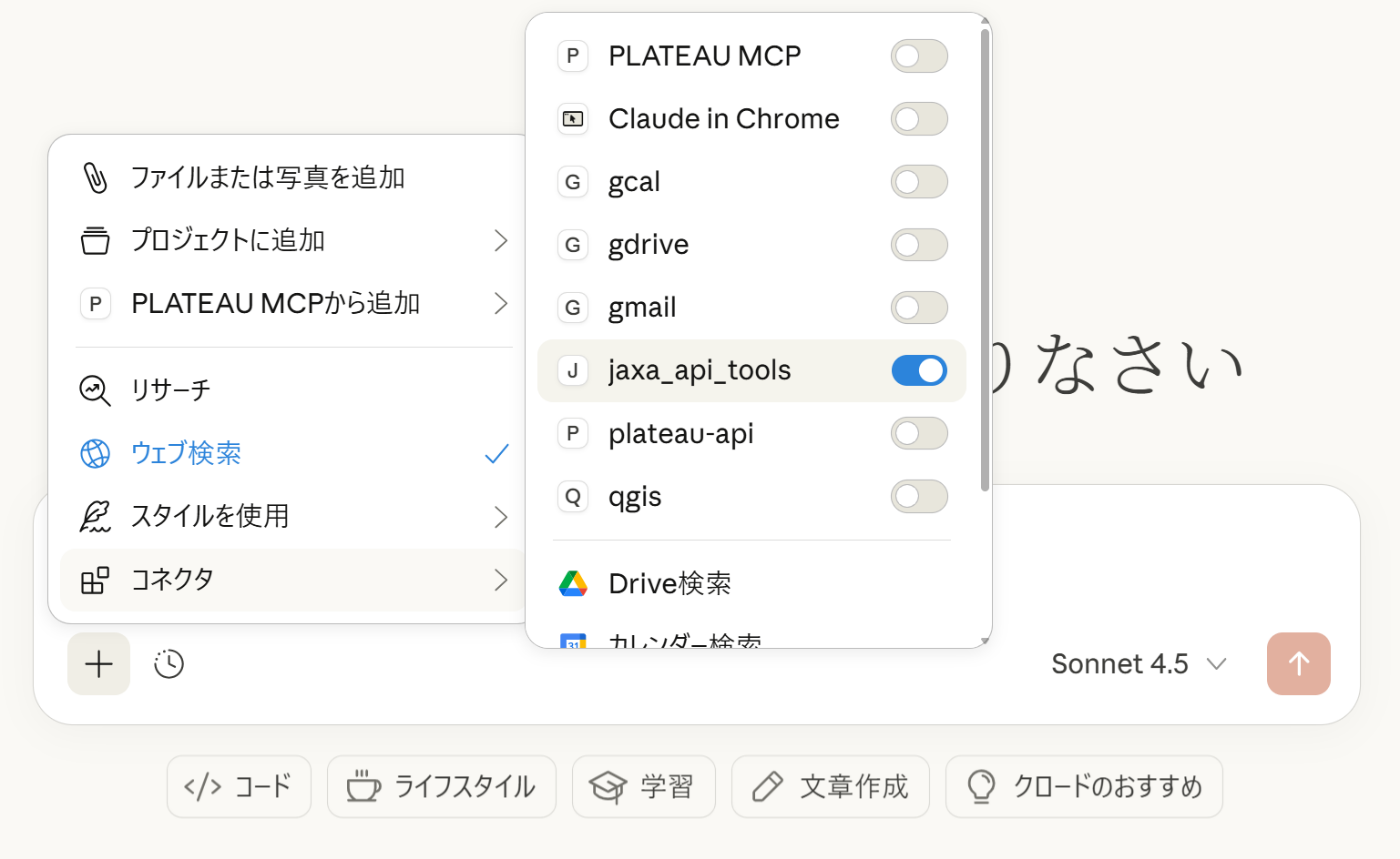The height and width of the screenshot is (859, 1400).
Task: Uncheck the ウェブ検索 blue checkmark
Action: (x=497, y=454)
